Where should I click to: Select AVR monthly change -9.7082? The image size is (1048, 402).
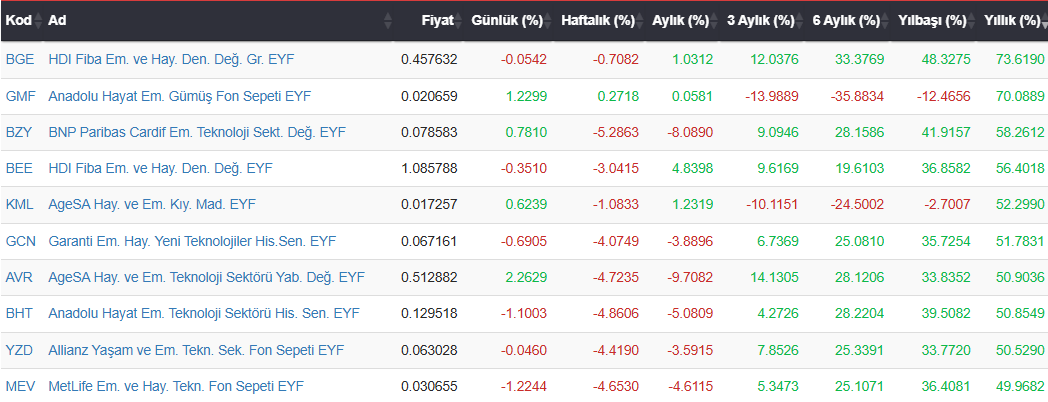click(690, 278)
